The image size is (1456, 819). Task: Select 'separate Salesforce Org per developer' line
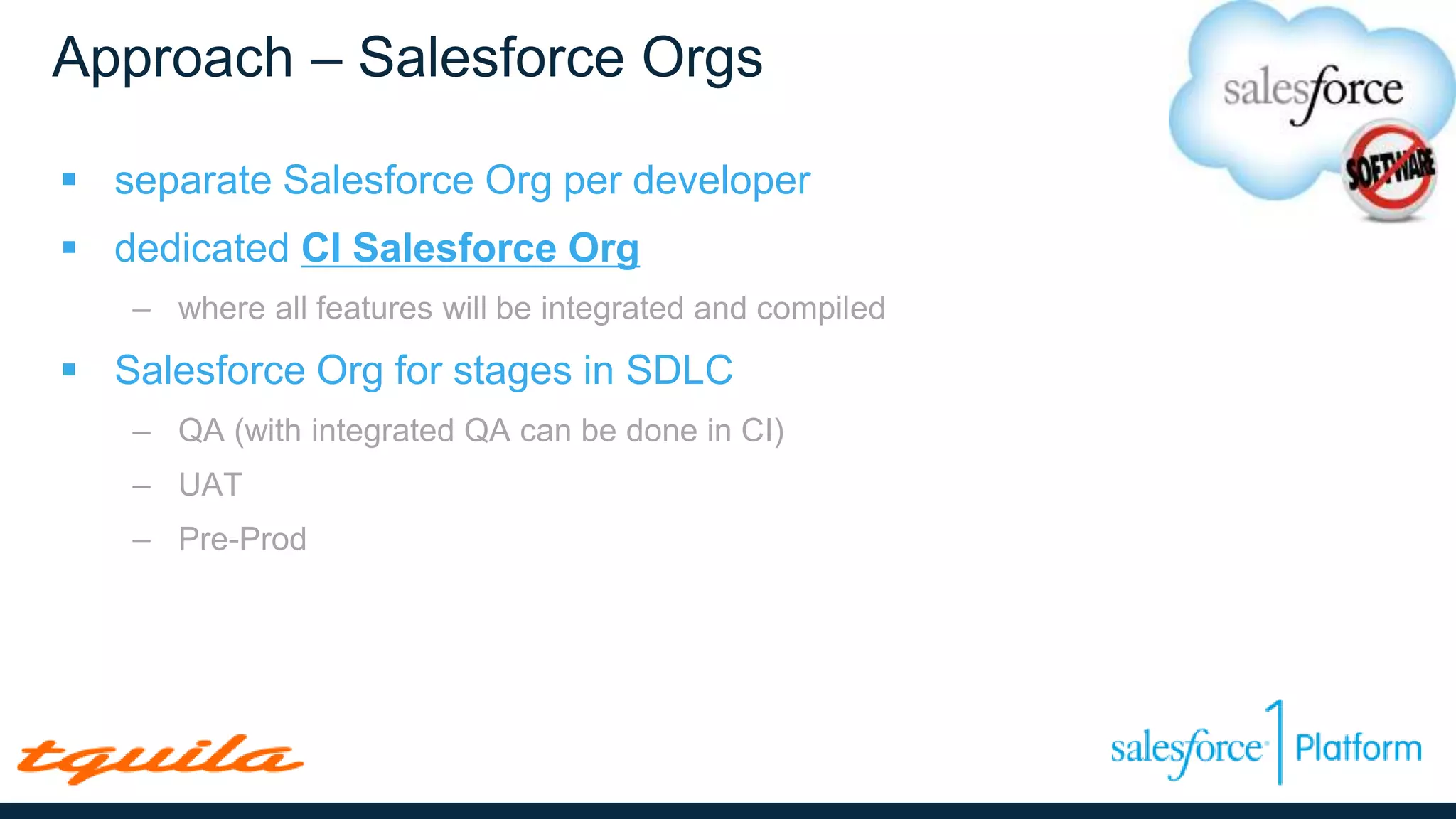(462, 180)
